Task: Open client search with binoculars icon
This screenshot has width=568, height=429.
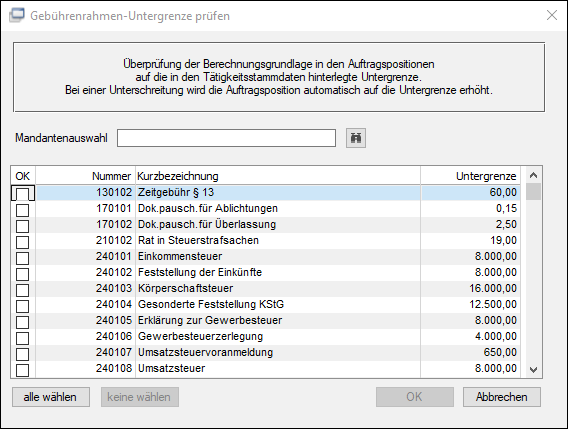Action: (356, 138)
